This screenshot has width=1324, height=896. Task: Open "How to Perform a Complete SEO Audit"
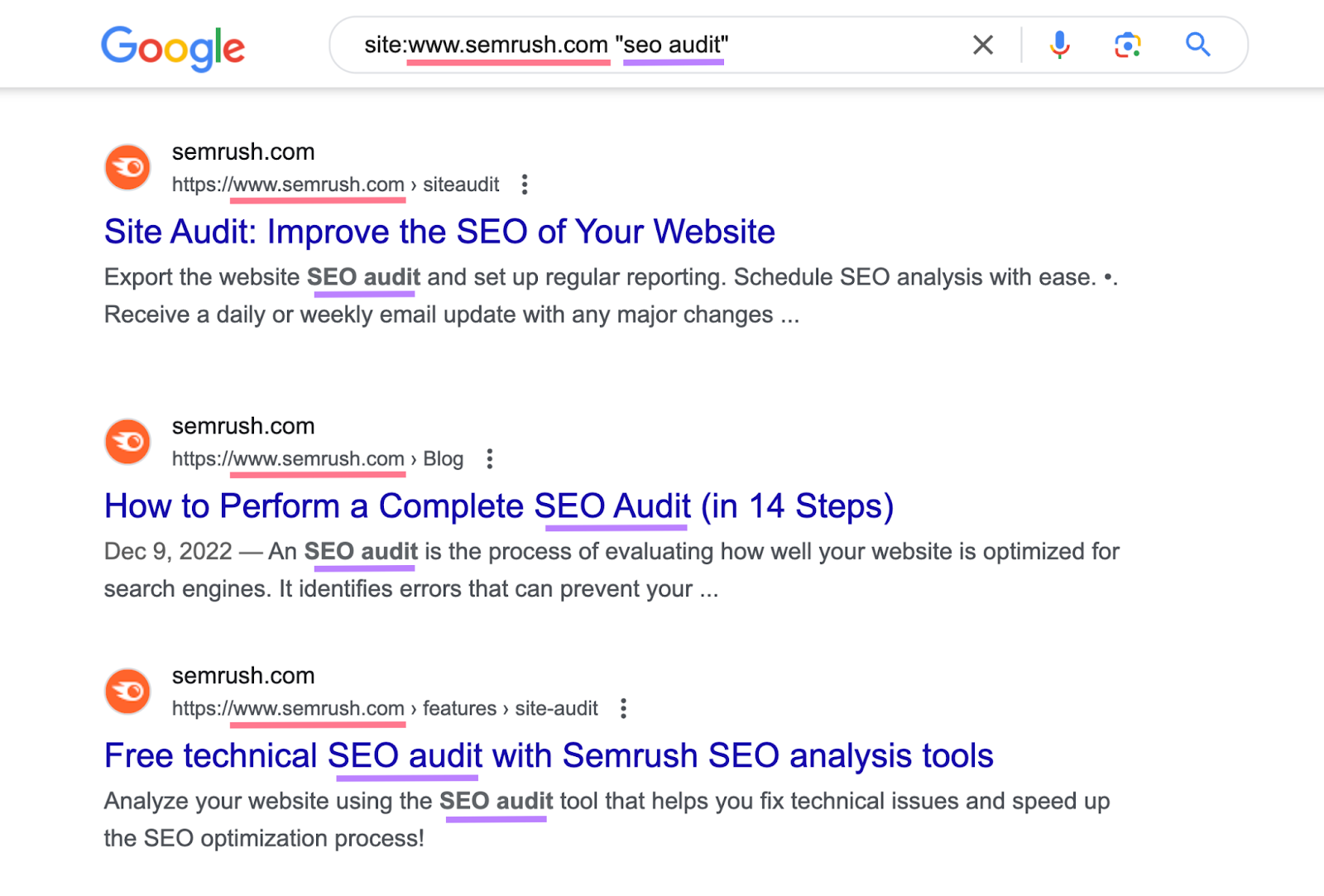(498, 505)
